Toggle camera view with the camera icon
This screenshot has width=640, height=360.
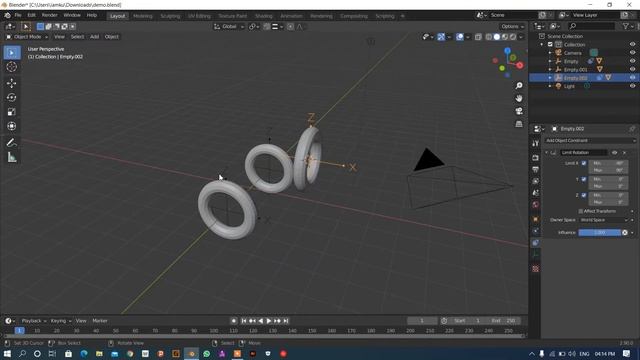click(x=519, y=111)
